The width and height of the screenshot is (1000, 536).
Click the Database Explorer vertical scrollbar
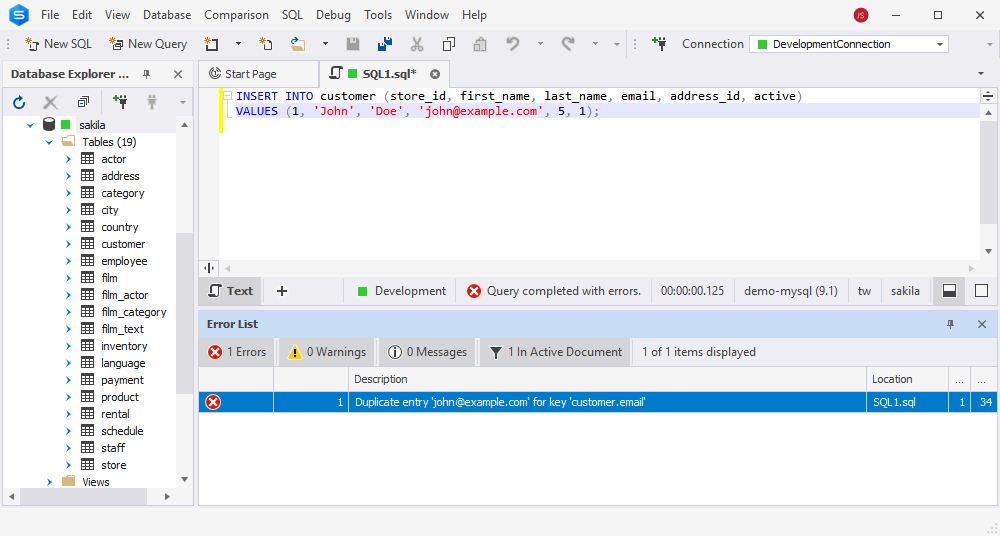184,313
